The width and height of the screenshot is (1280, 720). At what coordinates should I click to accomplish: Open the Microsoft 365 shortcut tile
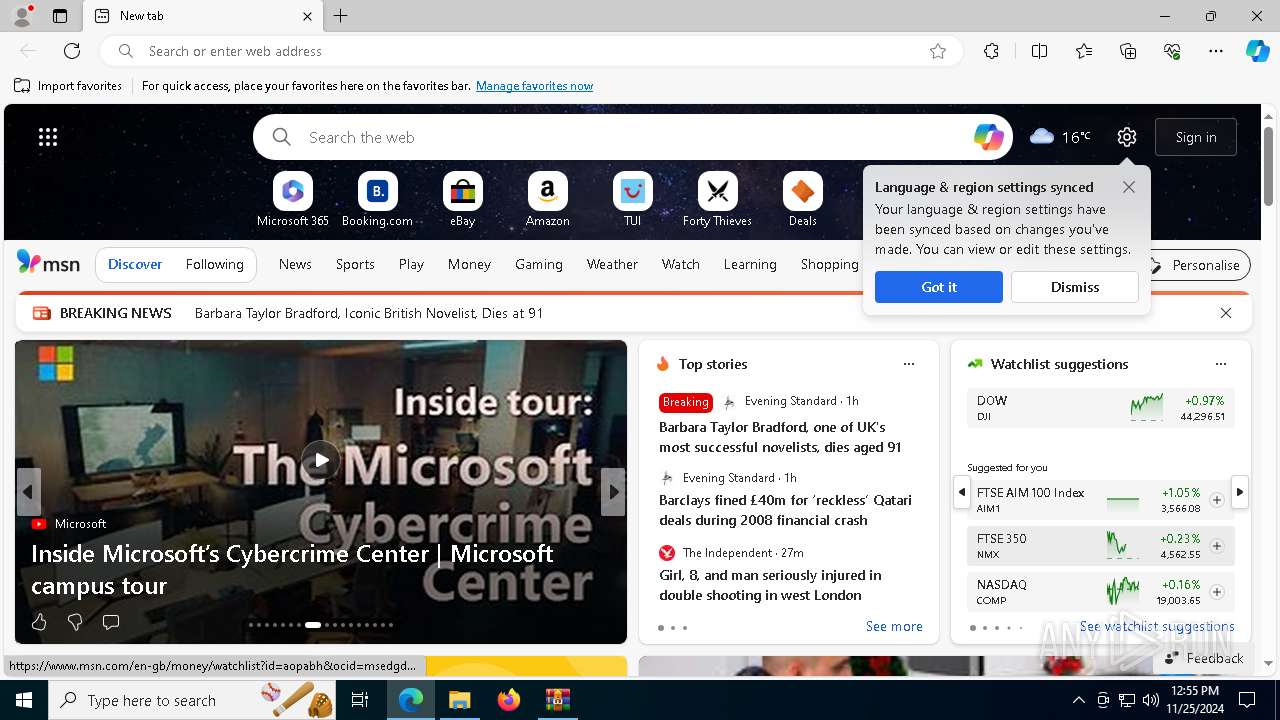coord(292,199)
